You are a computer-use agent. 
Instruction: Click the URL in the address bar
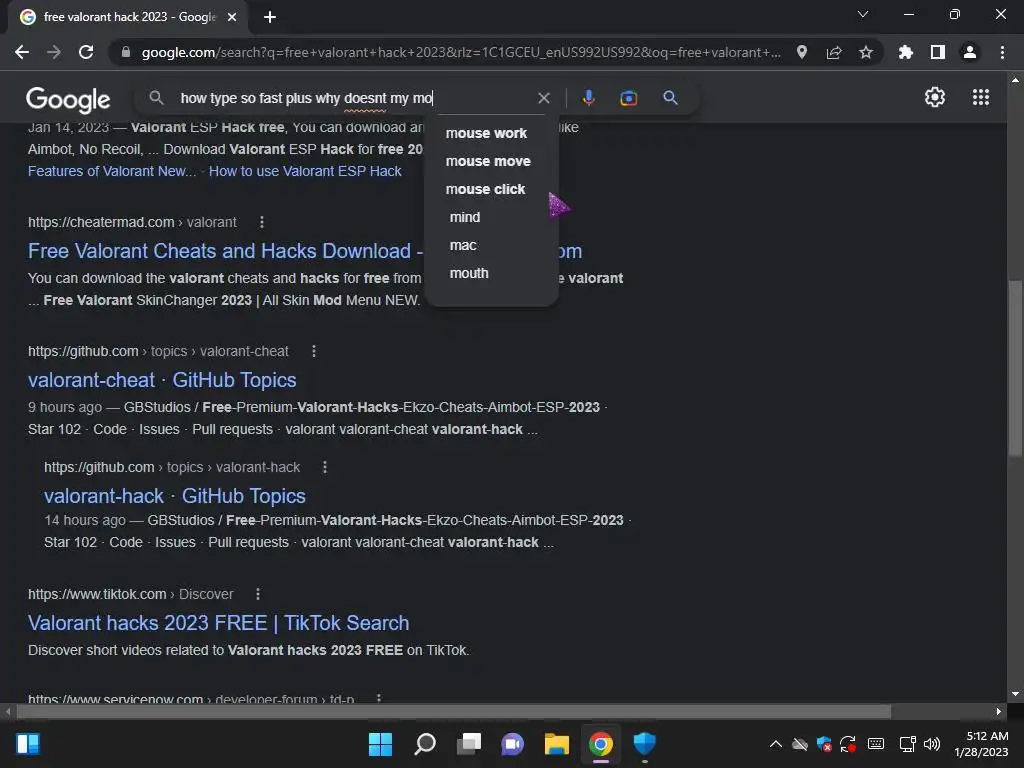pyautogui.click(x=460, y=52)
